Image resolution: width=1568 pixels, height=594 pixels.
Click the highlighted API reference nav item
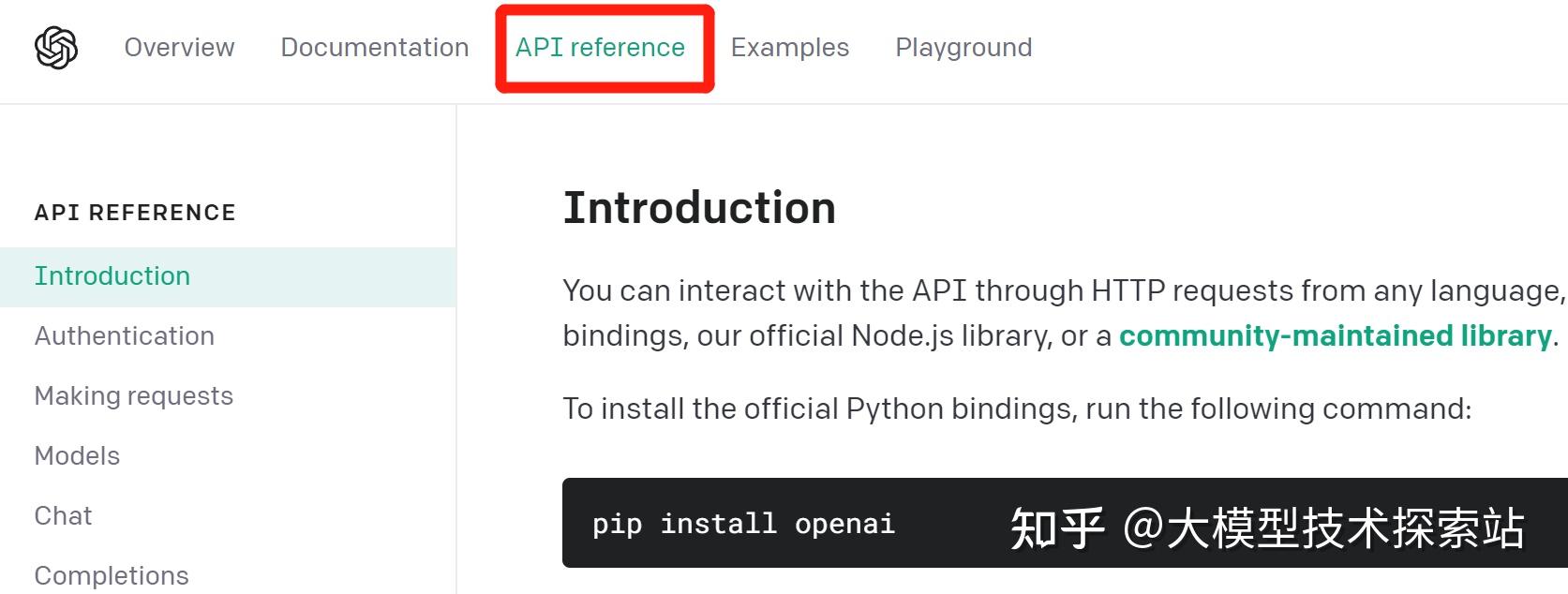click(x=603, y=47)
